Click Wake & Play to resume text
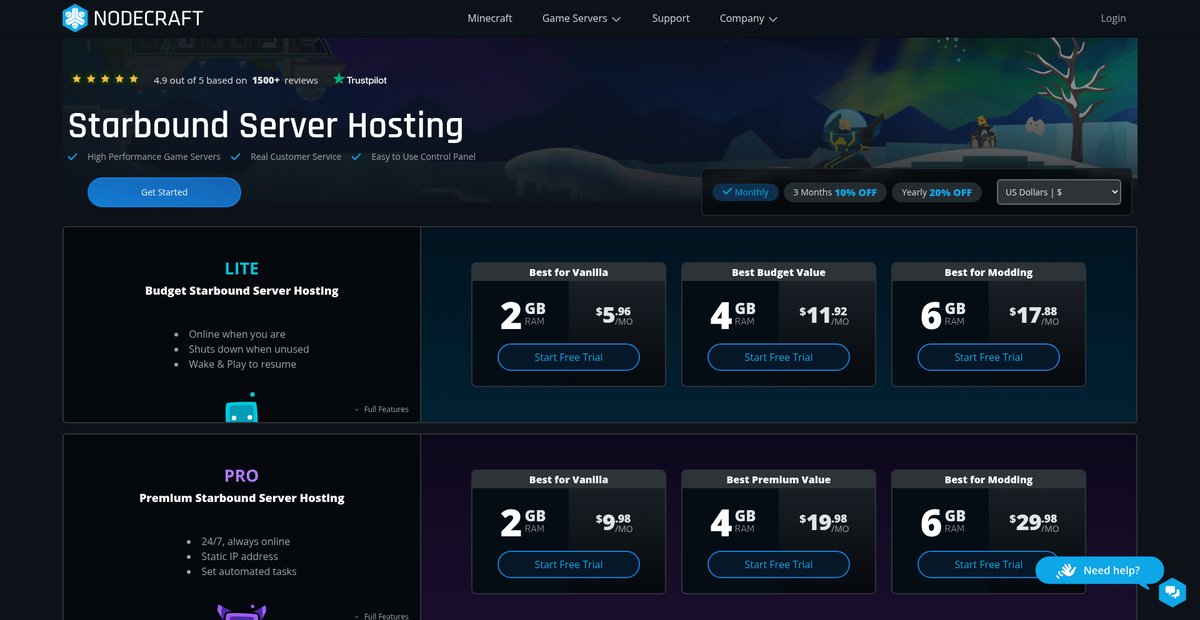 (242, 364)
